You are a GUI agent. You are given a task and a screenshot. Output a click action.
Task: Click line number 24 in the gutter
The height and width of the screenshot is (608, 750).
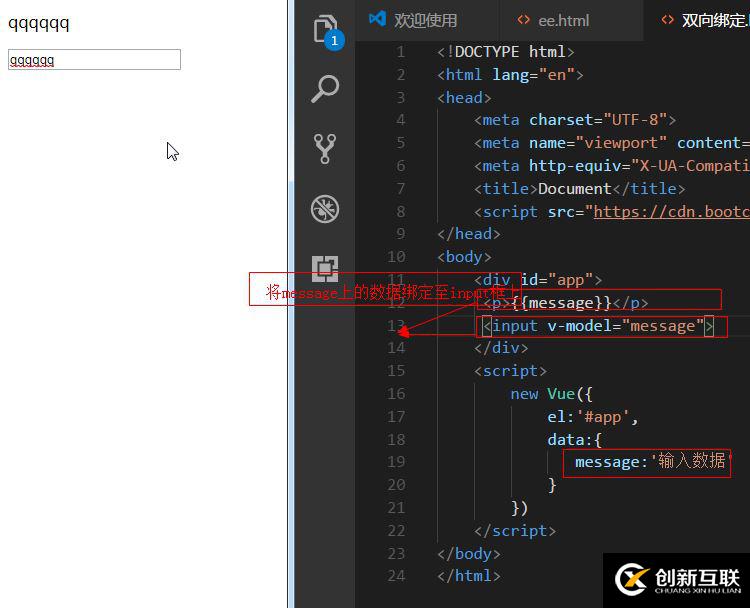coord(396,575)
